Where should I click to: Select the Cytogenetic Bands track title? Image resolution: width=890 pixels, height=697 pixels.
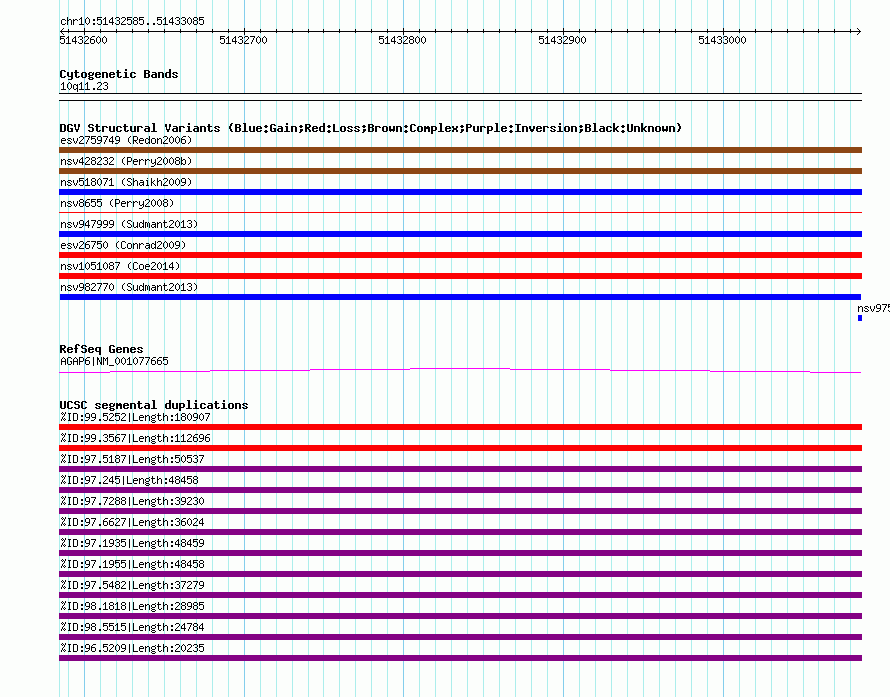119,74
